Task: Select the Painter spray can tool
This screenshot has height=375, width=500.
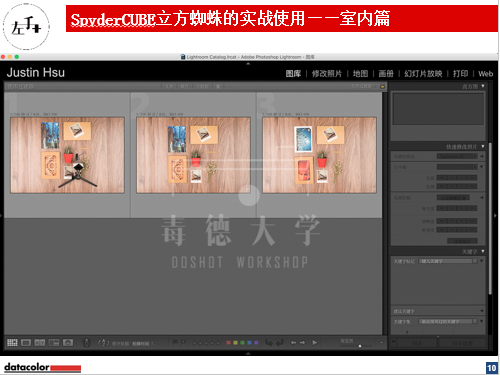Action: click(86, 342)
